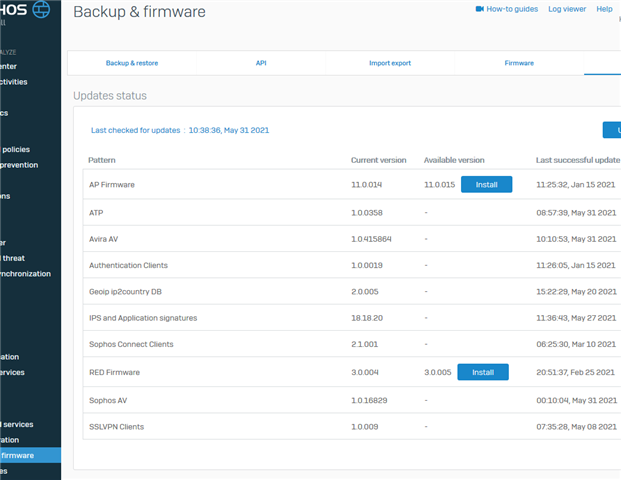Open the Log viewer link
621x480 pixels.
point(567,9)
